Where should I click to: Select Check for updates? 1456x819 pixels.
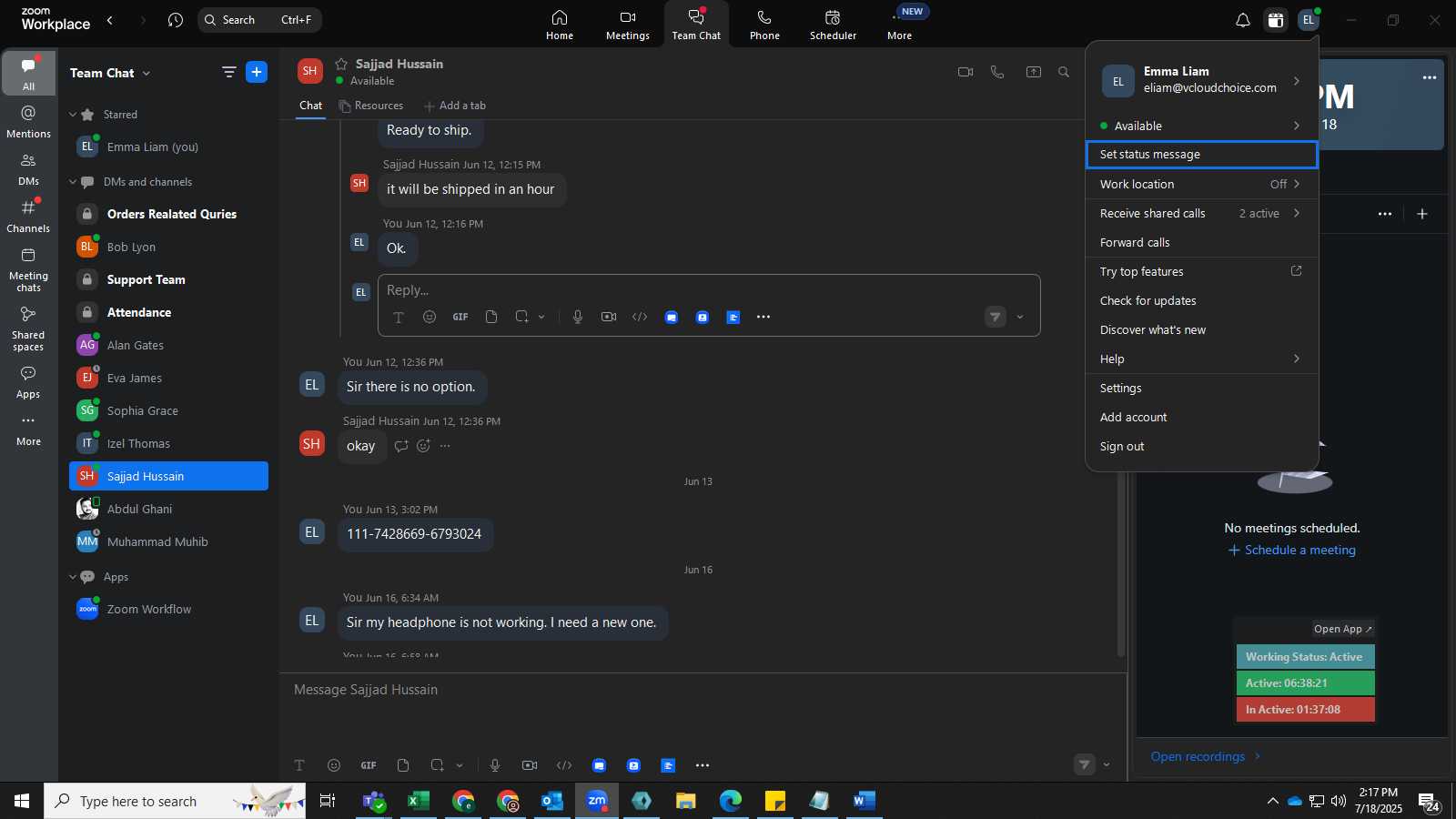[x=1201, y=300]
